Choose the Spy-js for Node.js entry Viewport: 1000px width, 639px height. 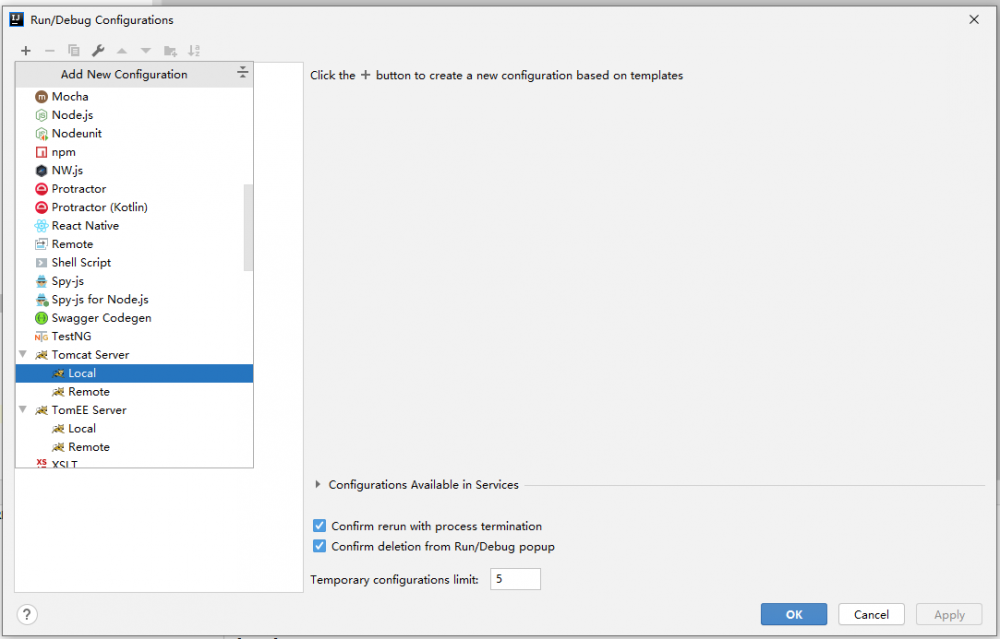pos(134,300)
